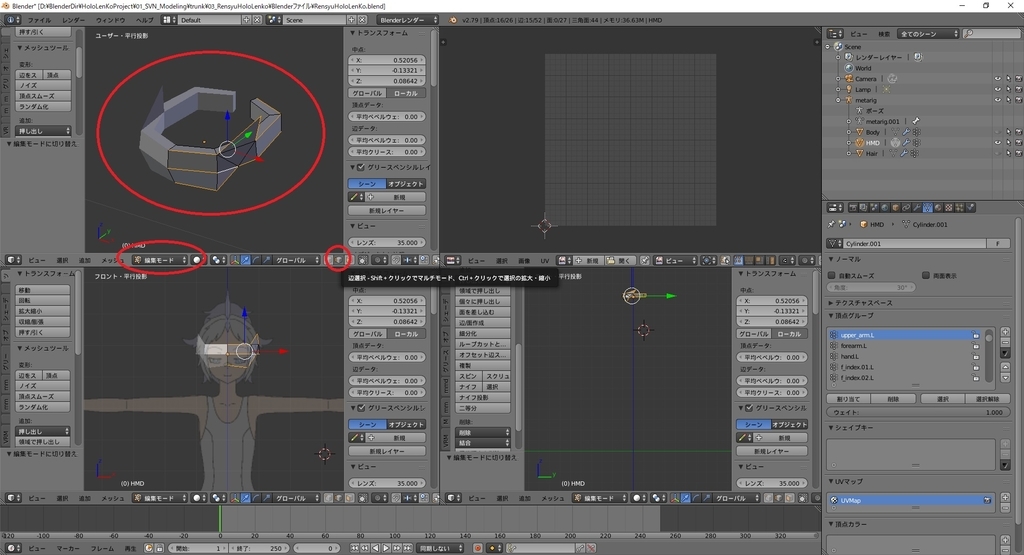Click the ローカル button in top-left transform panel
Screen dimensions: 1024x555
[406, 93]
